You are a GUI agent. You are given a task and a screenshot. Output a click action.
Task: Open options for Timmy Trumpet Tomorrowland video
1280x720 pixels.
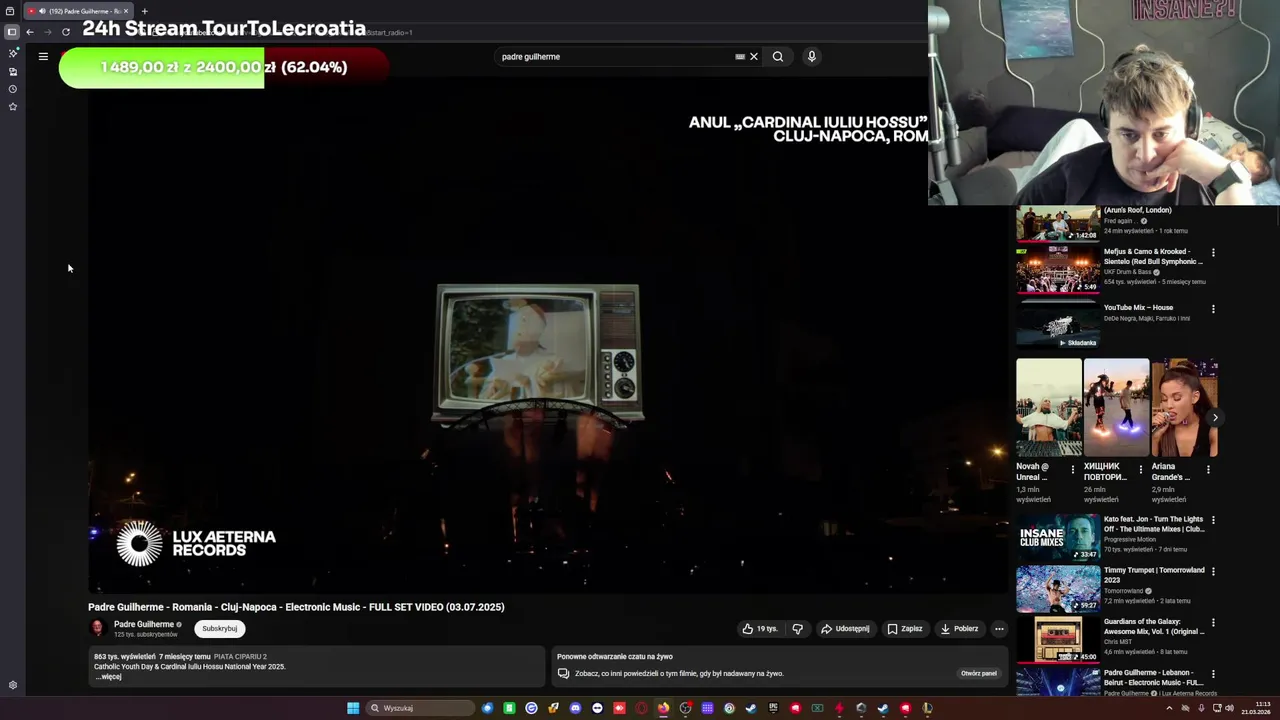(1213, 571)
